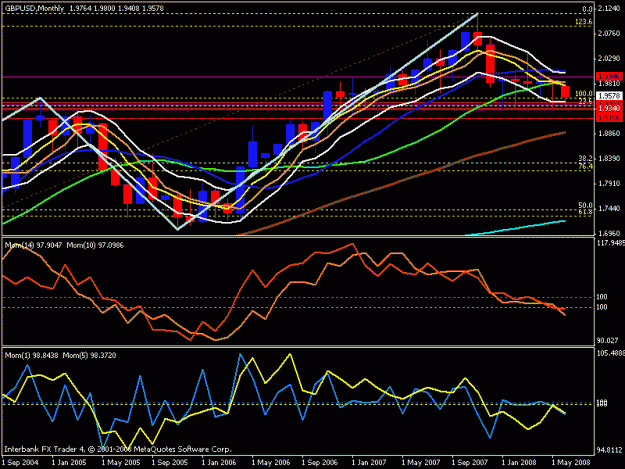This screenshot has width=625, height=469.
Task: Click the GBPUSD,Monthly chart title text
Action: pyautogui.click(x=34, y=8)
